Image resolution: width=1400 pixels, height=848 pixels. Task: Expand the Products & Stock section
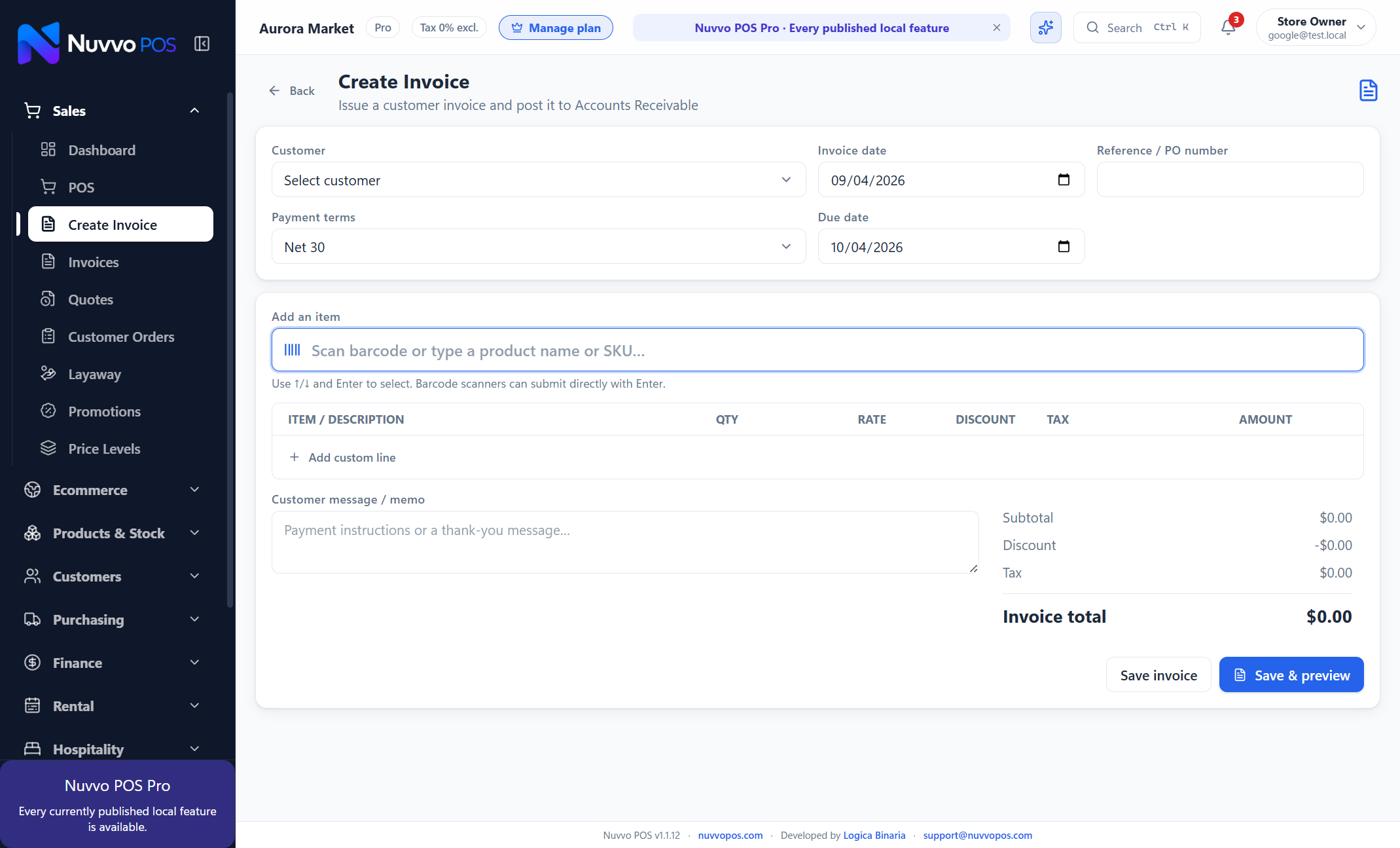pos(112,533)
